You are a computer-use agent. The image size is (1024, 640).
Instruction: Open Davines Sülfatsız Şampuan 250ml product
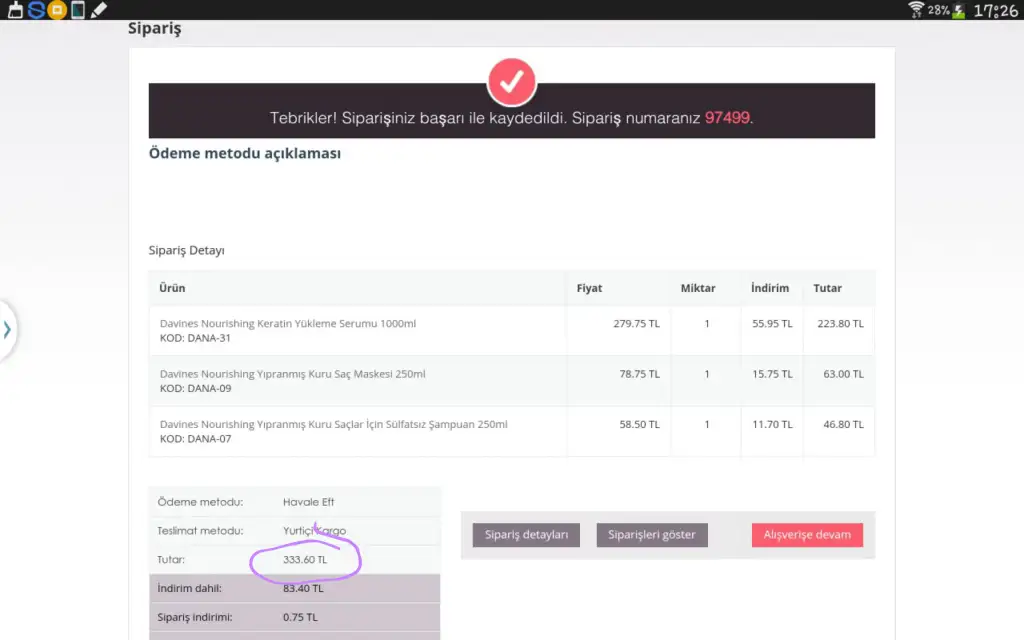click(334, 424)
